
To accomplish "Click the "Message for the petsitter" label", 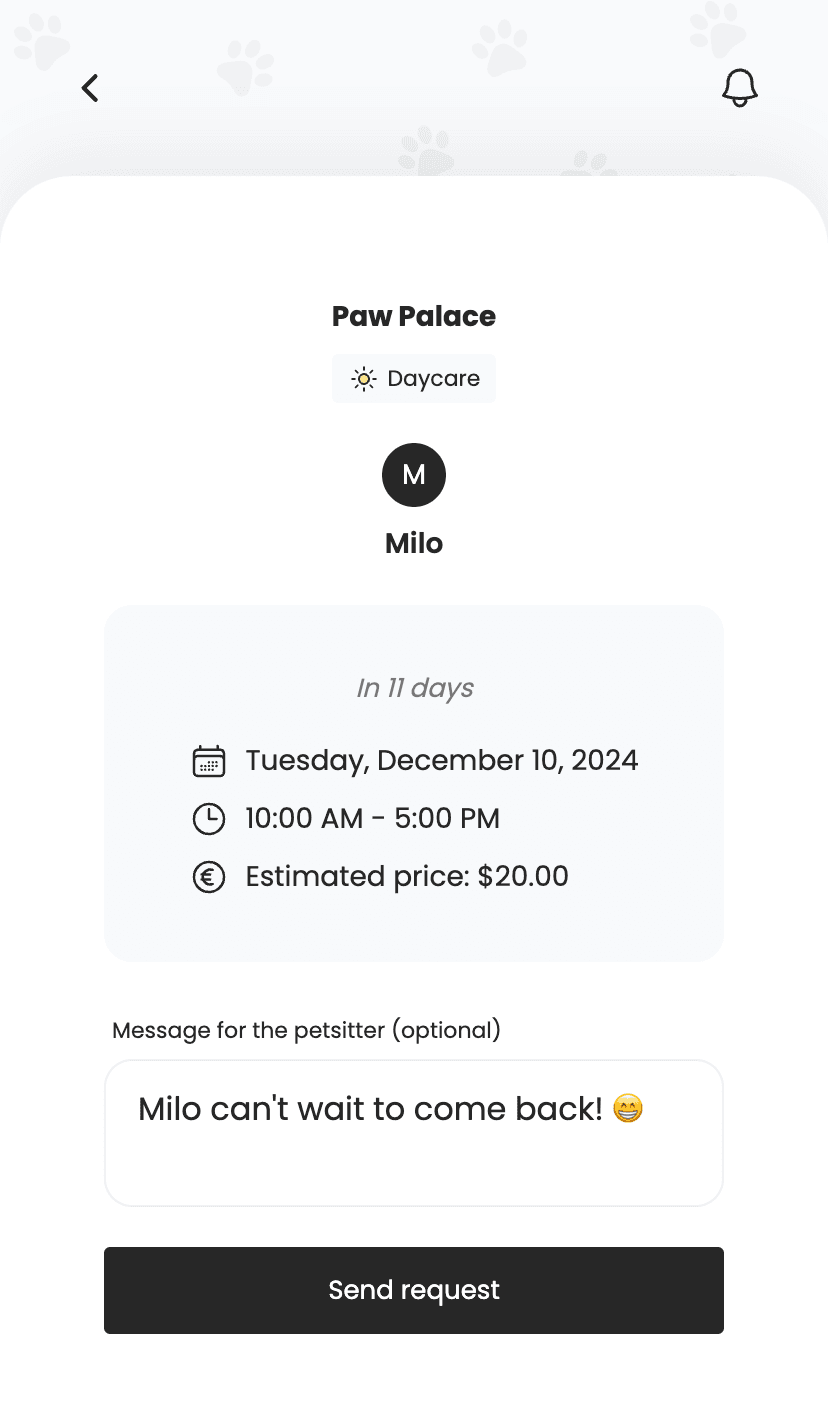I will (x=306, y=1030).
